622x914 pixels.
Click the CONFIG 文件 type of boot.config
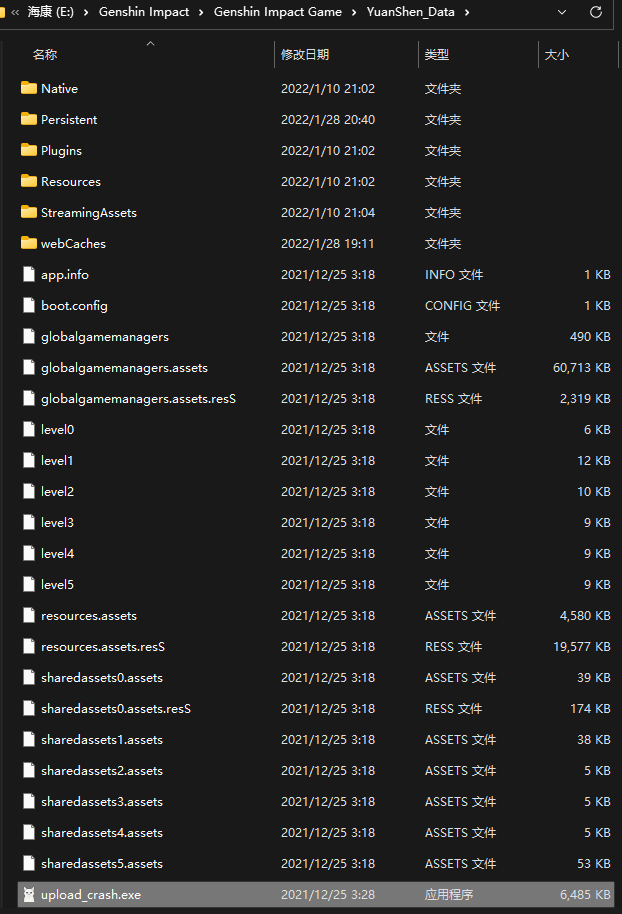(x=462, y=305)
